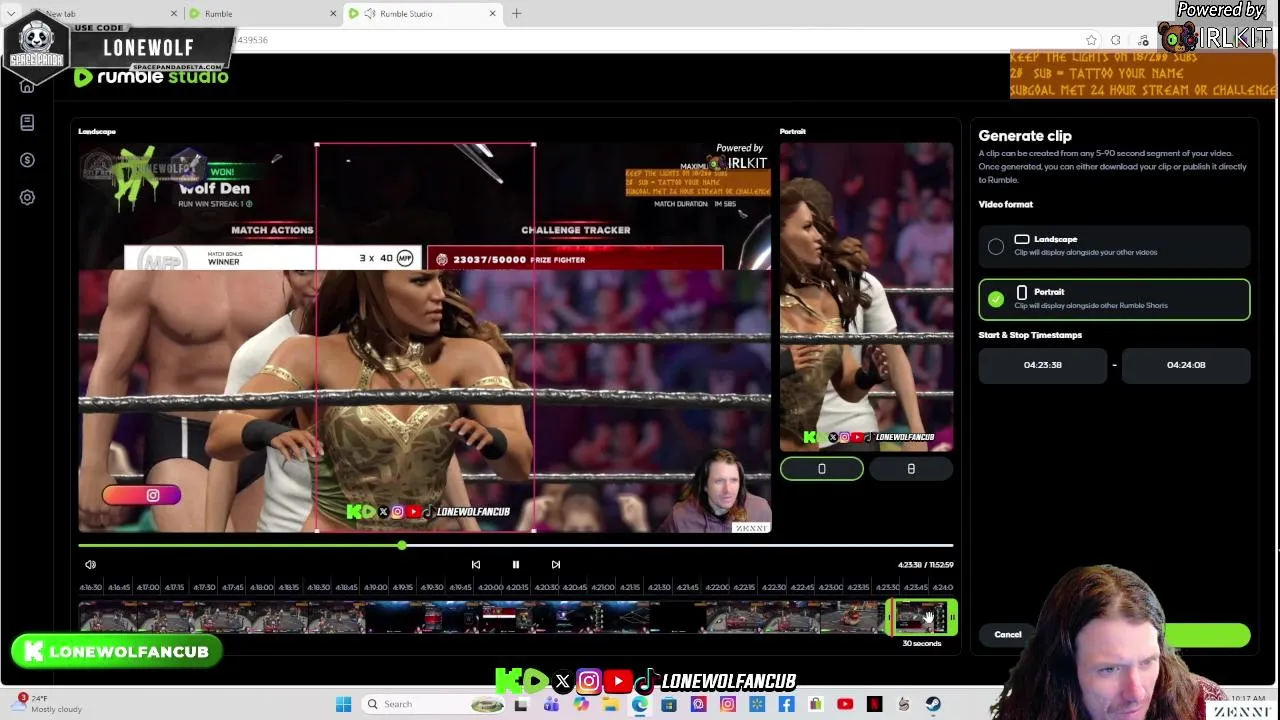
Task: Open the book-shaped library icon in sidebar
Action: click(27, 122)
